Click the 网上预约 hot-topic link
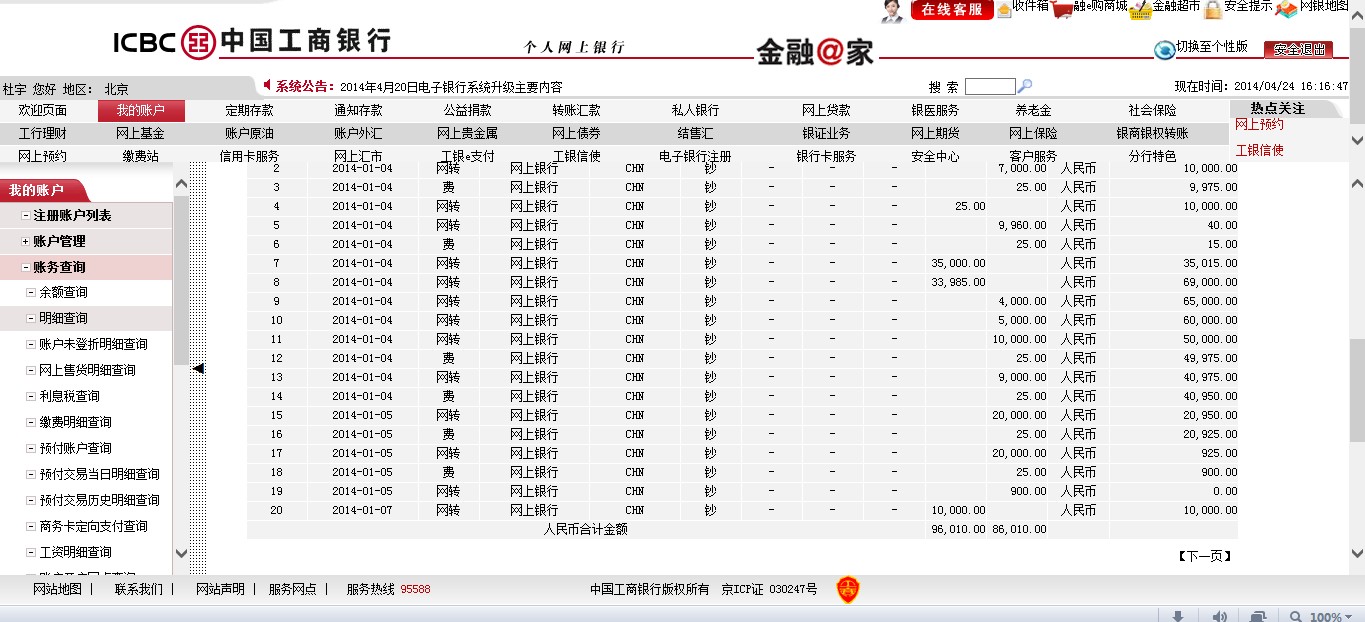 pos(1259,125)
